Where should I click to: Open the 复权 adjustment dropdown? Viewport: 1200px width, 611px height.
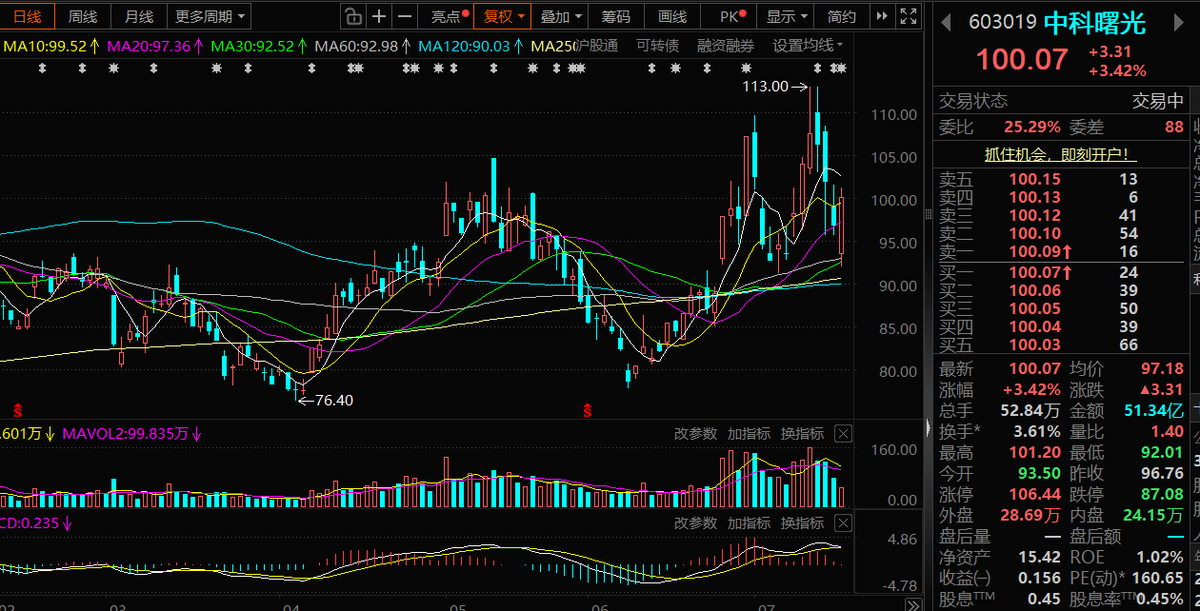503,16
